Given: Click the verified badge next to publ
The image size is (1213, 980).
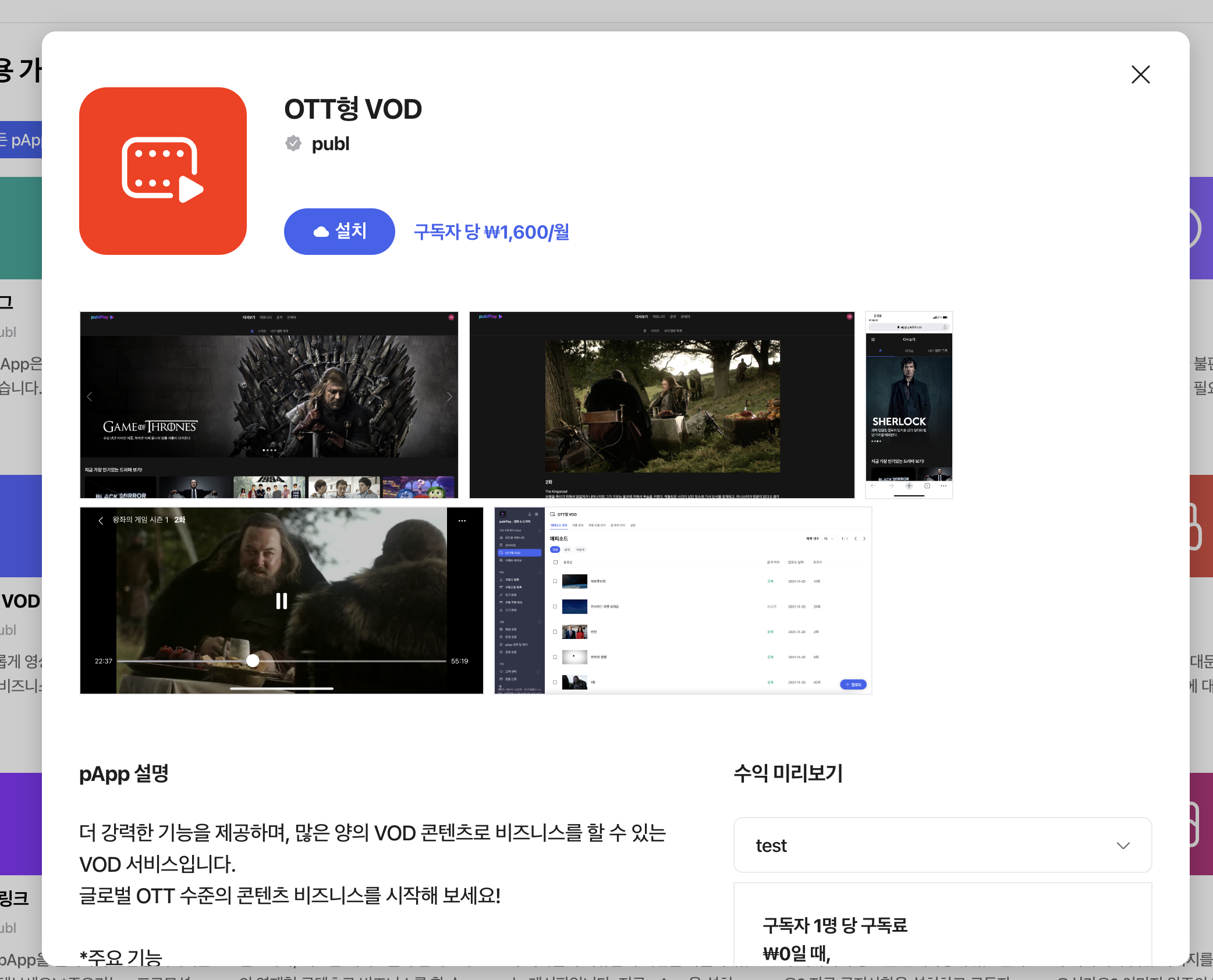Looking at the screenshot, I should coord(293,143).
